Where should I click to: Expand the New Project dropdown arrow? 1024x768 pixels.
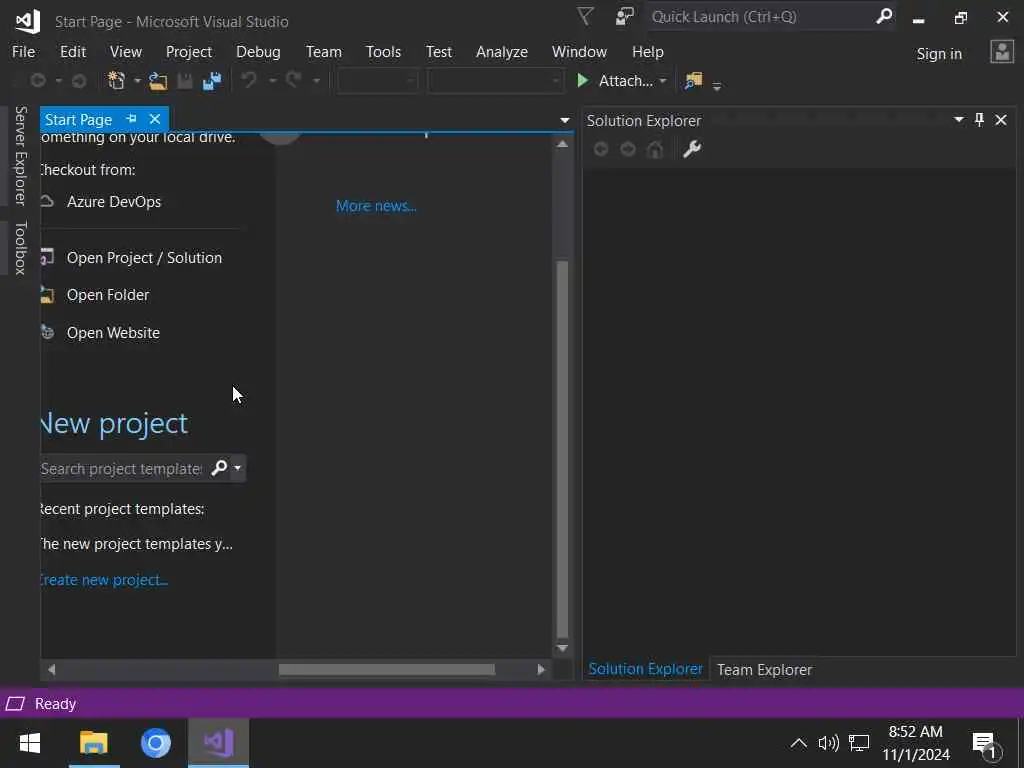tap(137, 81)
